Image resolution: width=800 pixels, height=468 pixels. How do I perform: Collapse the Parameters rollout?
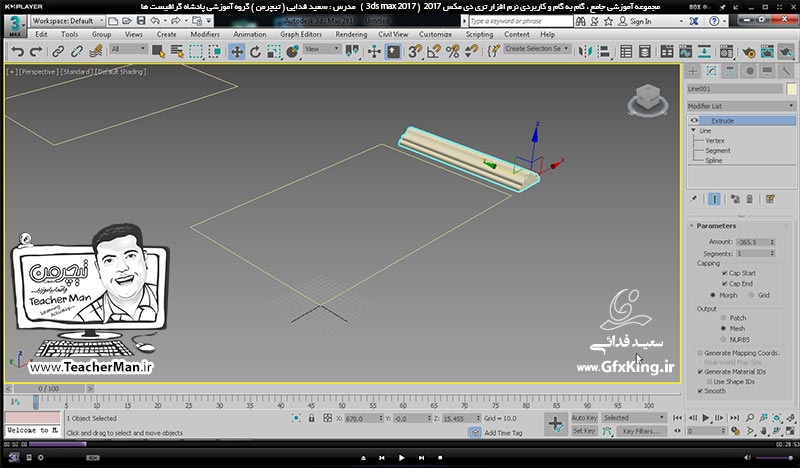[x=691, y=226]
